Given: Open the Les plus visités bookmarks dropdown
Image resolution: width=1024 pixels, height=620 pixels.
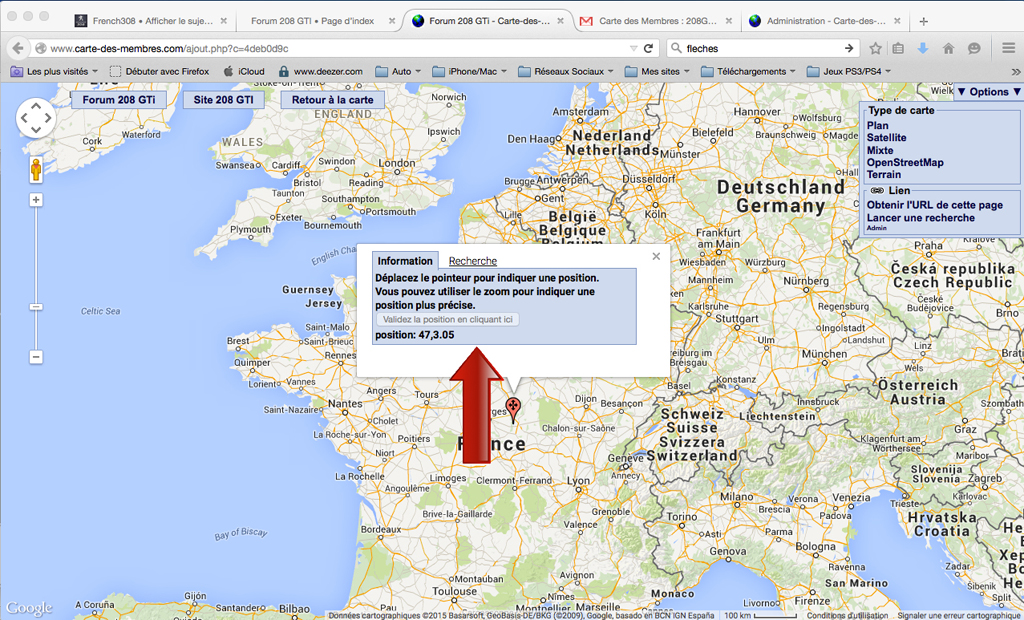Looking at the screenshot, I should pos(54,71).
